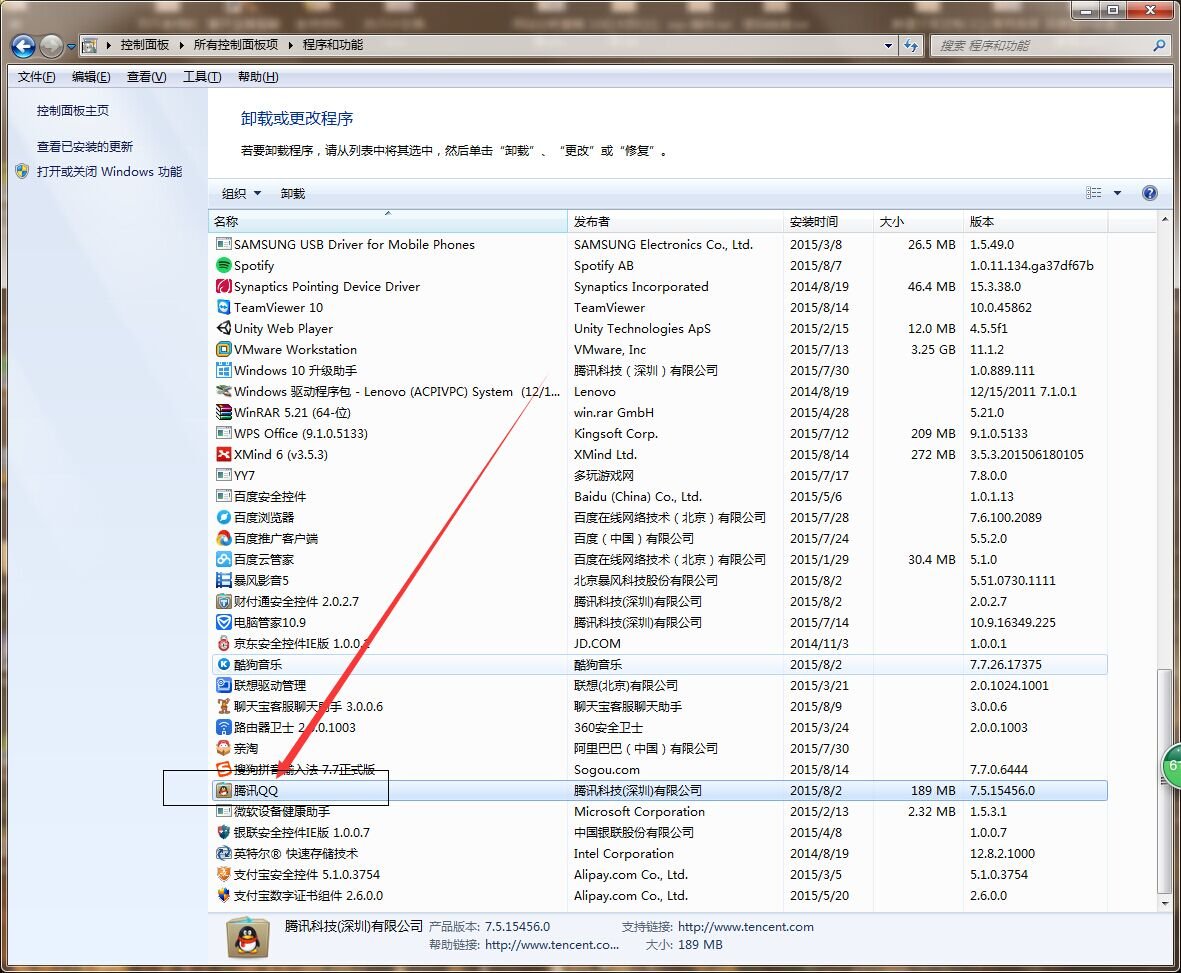The width and height of the screenshot is (1181, 973).
Task: Click the 搜索 程序和功能 search box
Action: (x=1040, y=46)
